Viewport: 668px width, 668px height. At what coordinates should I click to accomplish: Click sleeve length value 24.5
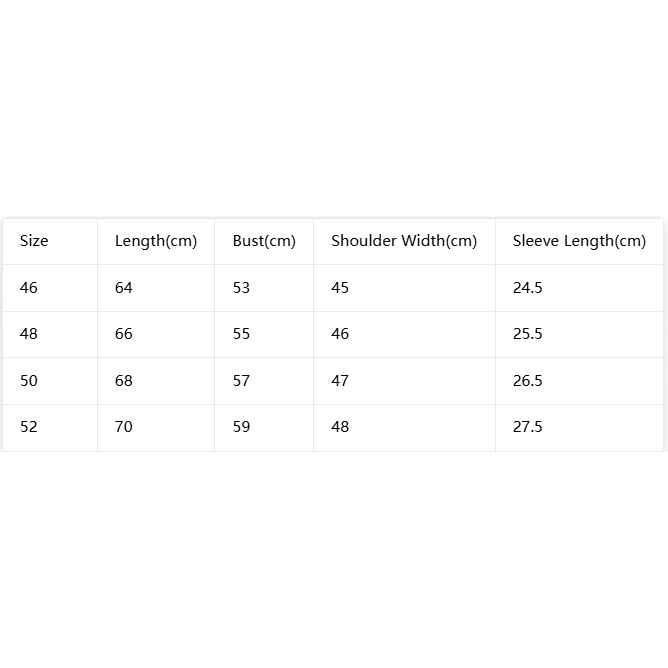(x=527, y=288)
